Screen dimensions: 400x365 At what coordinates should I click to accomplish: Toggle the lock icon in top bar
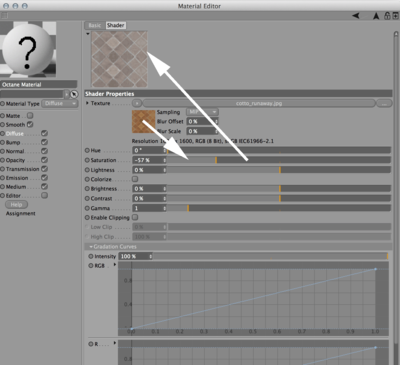click(387, 16)
